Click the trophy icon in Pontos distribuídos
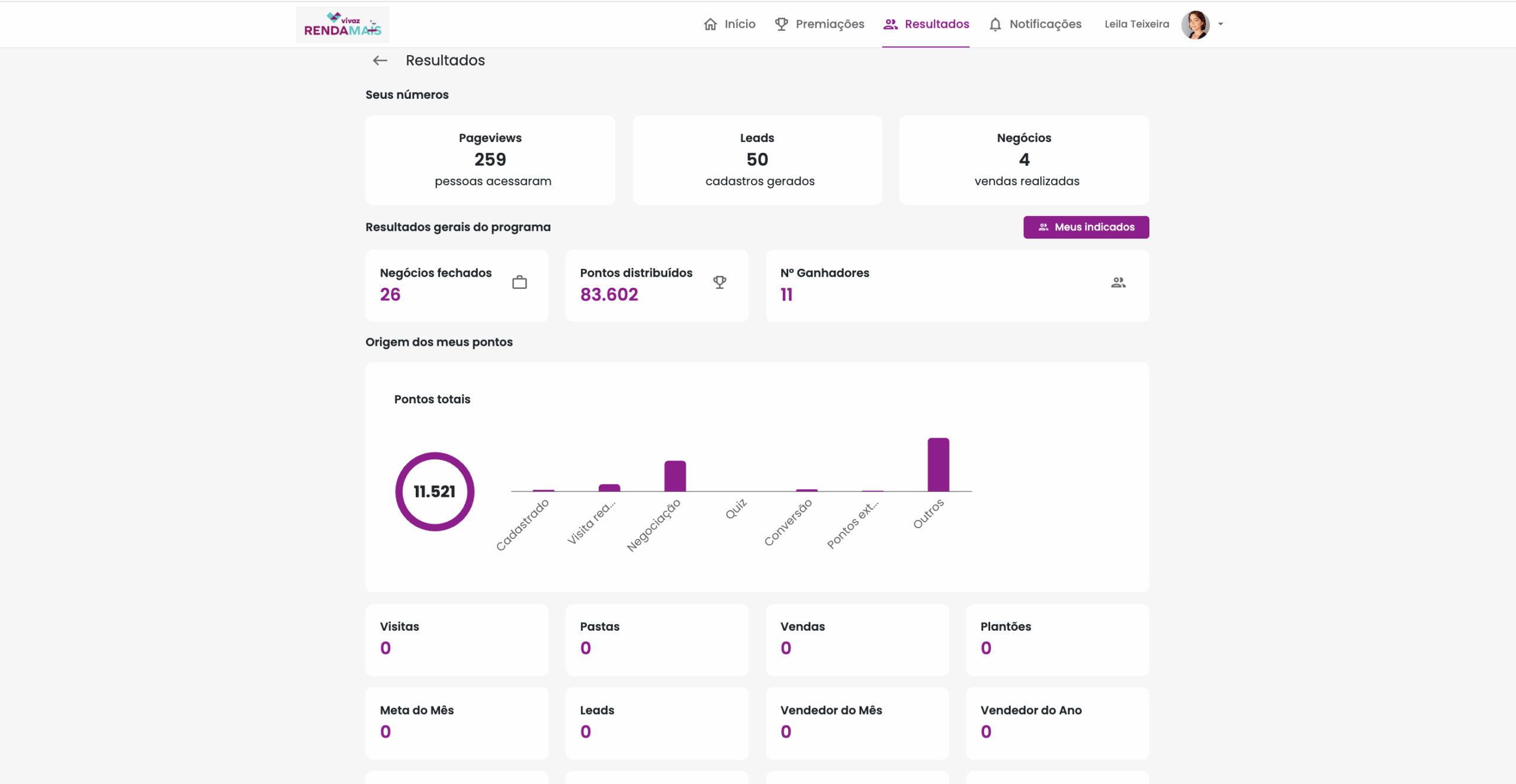Image resolution: width=1516 pixels, height=784 pixels. coord(720,282)
